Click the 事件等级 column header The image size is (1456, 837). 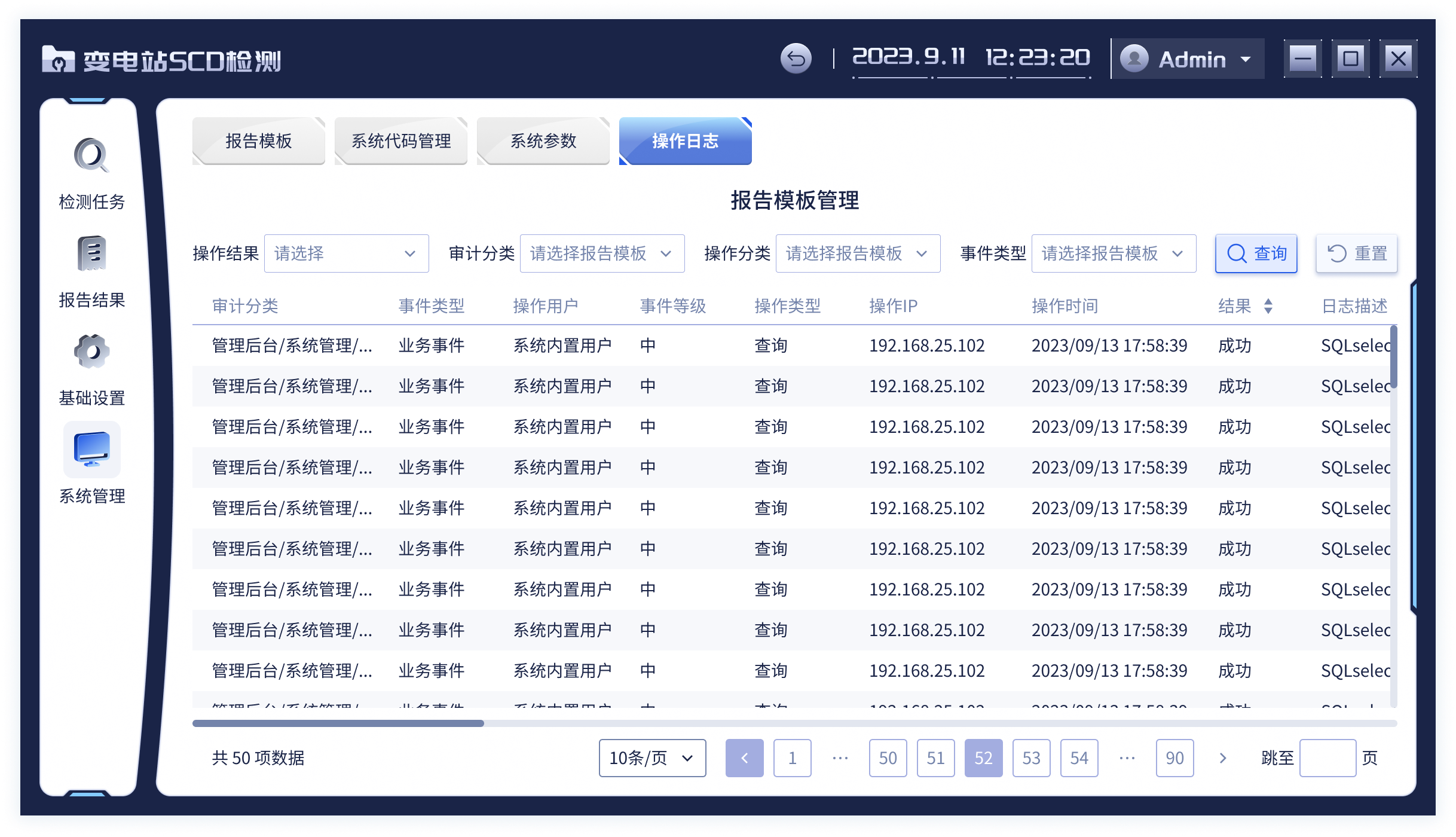point(673,306)
